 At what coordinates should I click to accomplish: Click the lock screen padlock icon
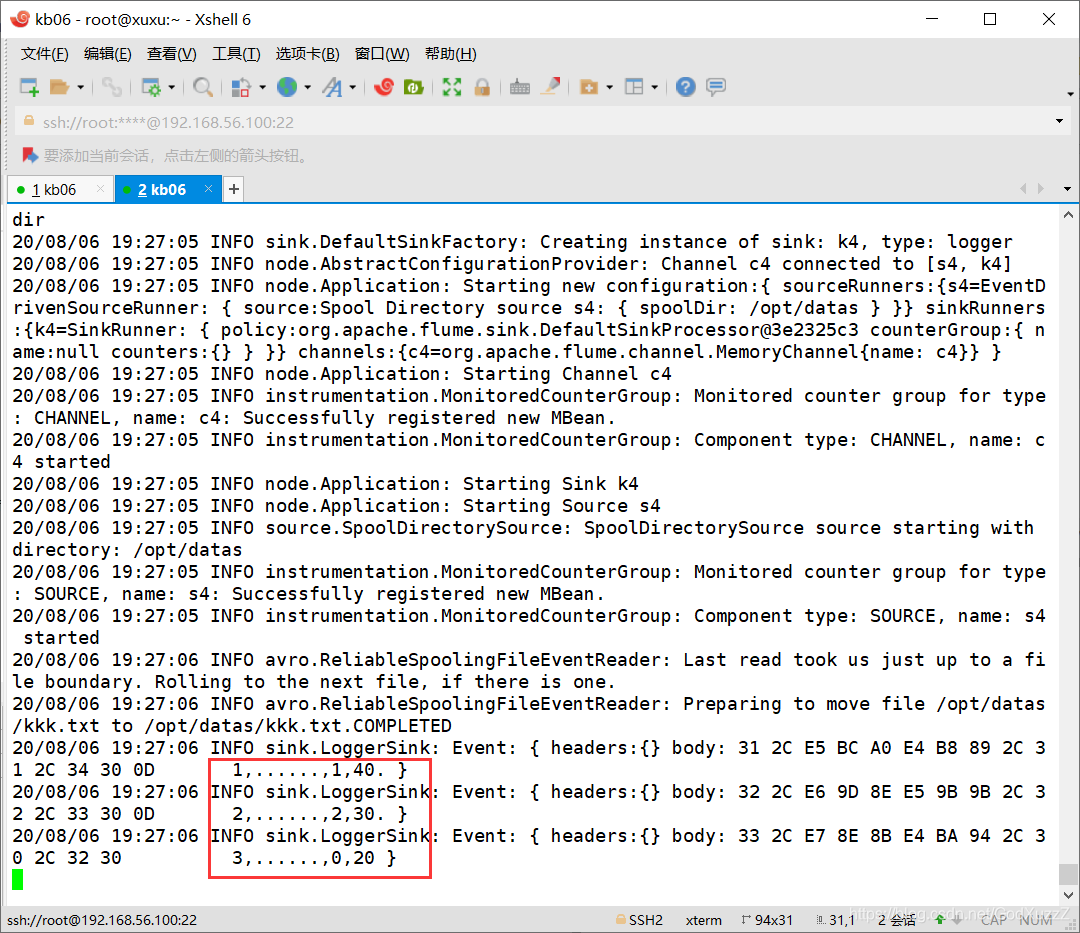tap(482, 87)
